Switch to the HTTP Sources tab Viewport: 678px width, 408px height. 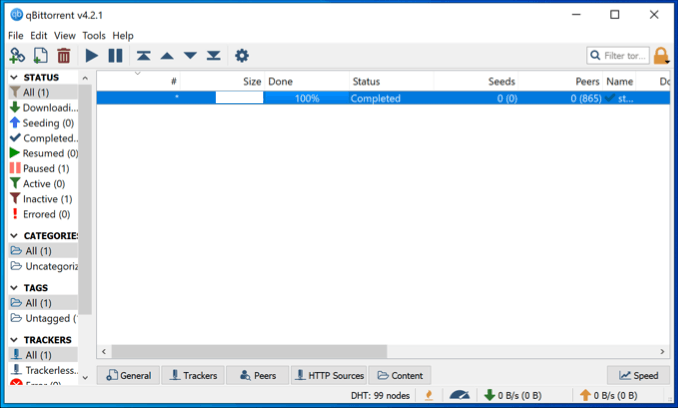[x=329, y=376]
